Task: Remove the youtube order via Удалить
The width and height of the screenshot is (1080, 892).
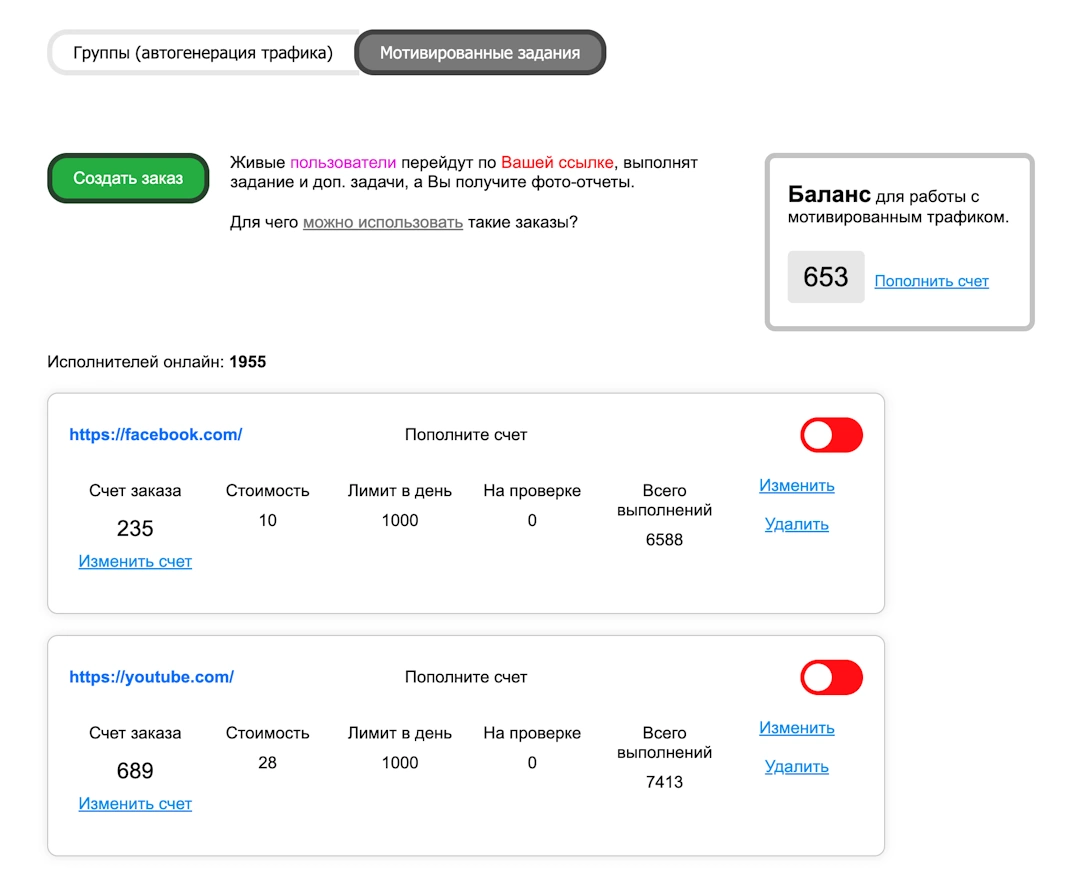Action: point(796,766)
